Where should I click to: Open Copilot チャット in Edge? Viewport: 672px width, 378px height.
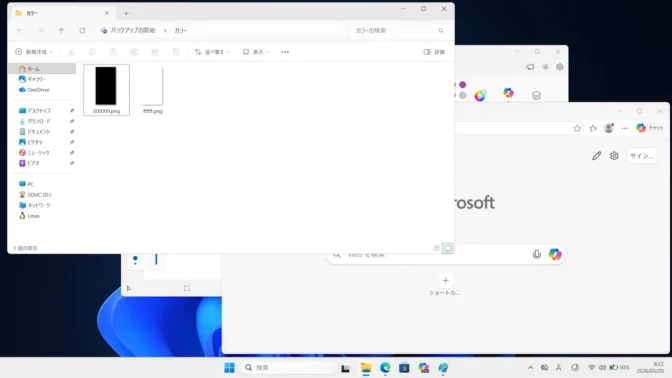click(x=650, y=128)
